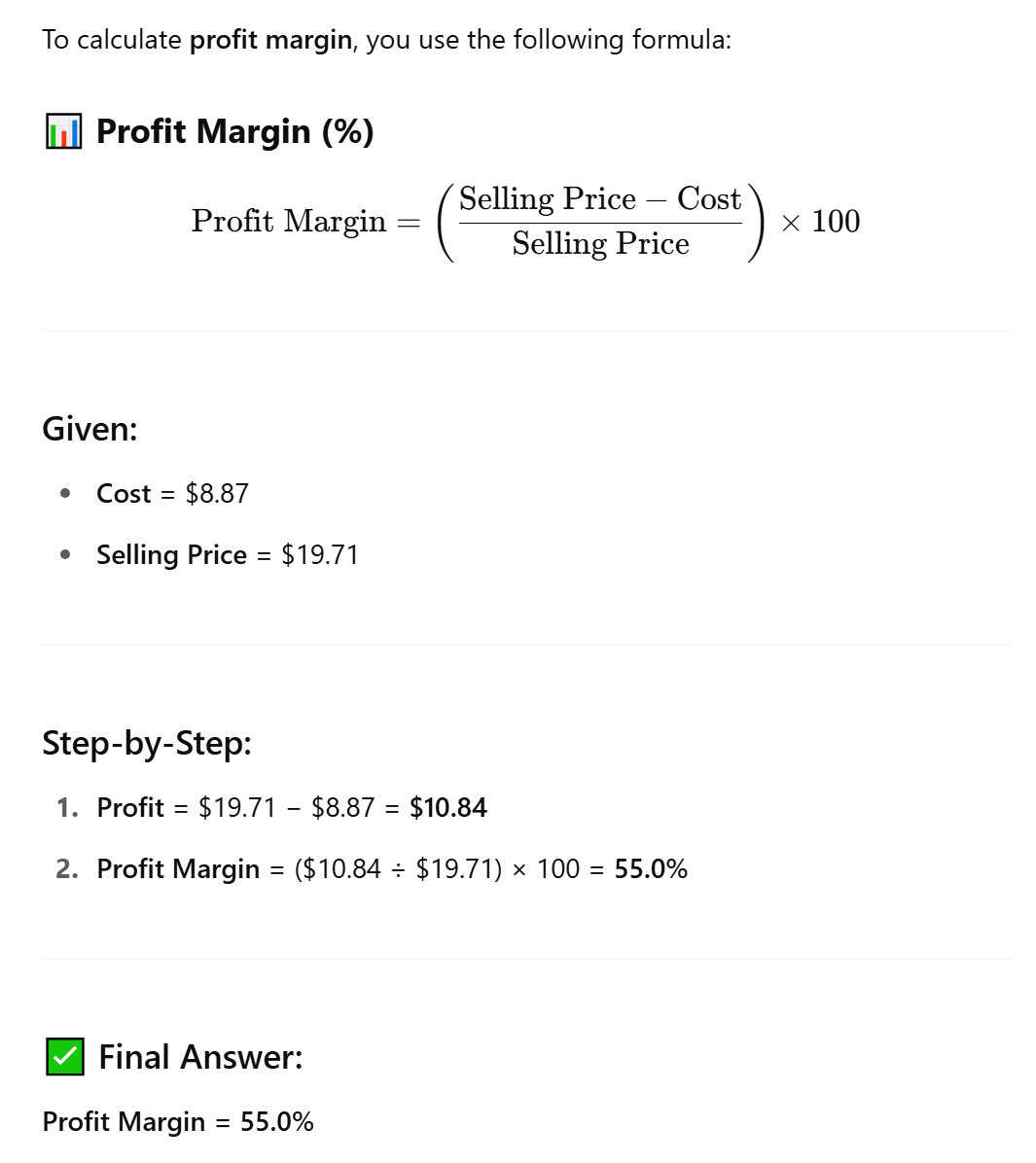Click step 2 Profit Margin label
The height and width of the screenshot is (1163, 1036).
(x=178, y=868)
